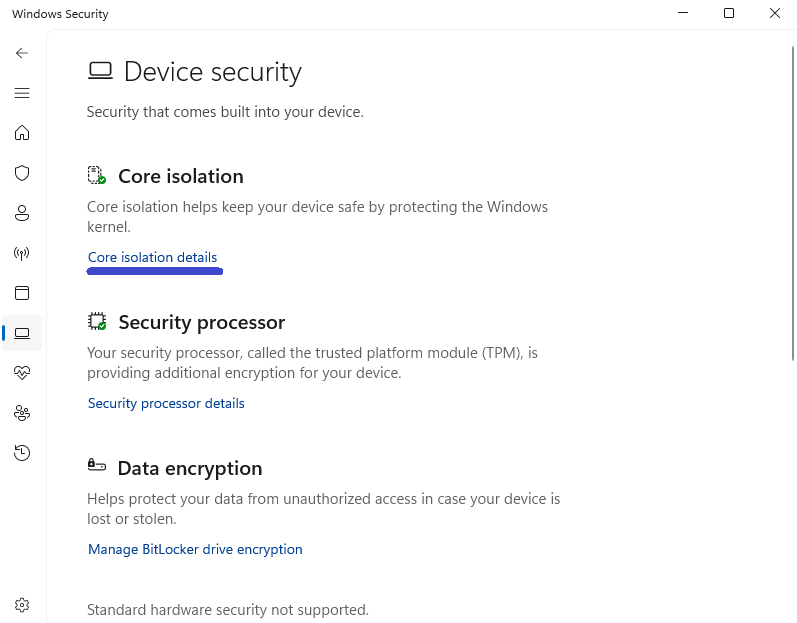Open Settings gear in sidebar
This screenshot has width=797, height=623.
(22, 605)
